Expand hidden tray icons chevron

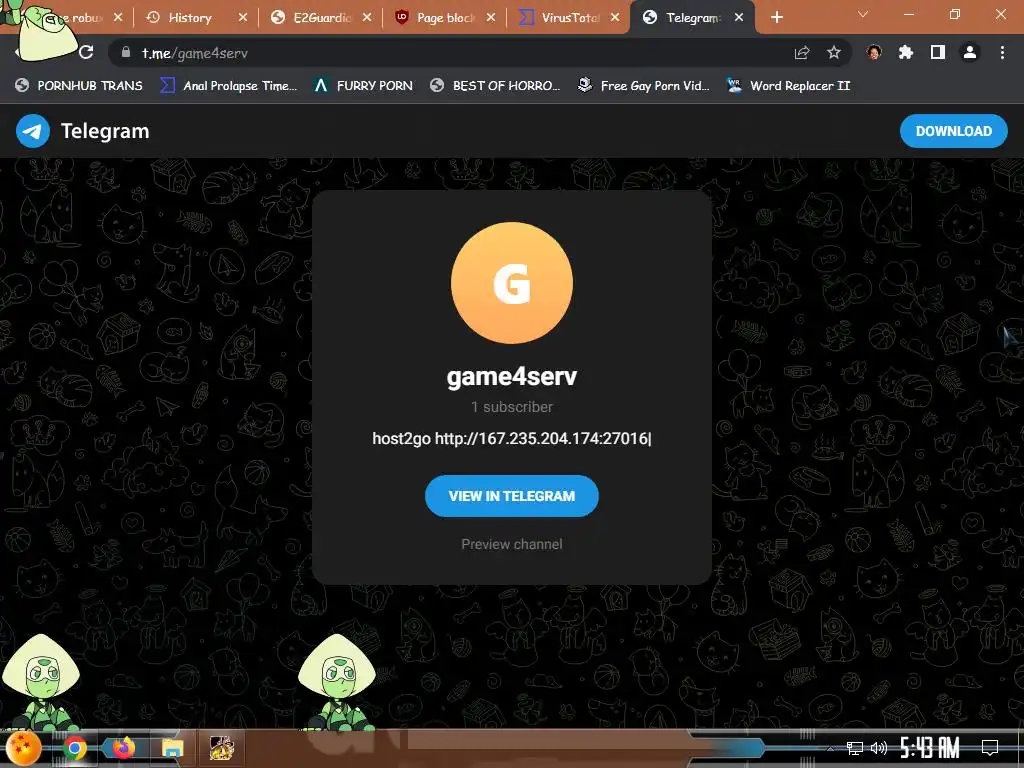831,748
